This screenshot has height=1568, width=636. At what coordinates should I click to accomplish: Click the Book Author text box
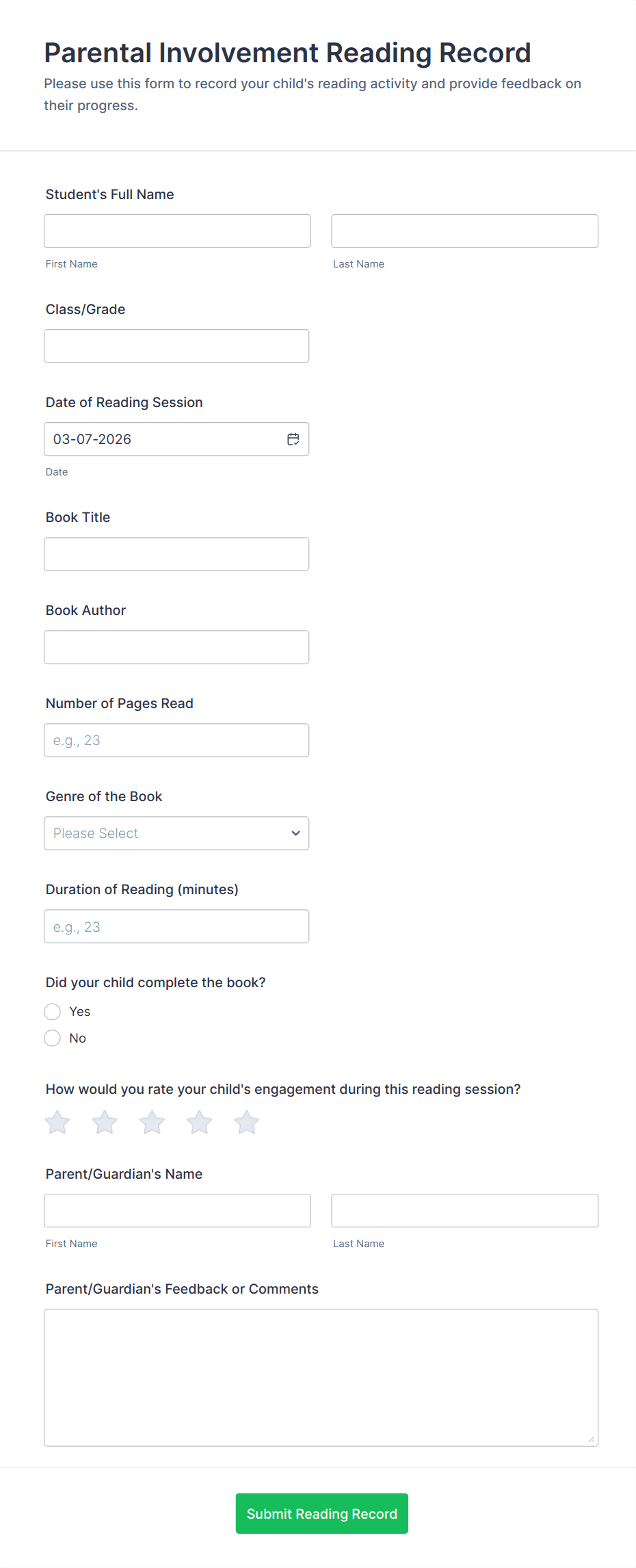pos(176,647)
